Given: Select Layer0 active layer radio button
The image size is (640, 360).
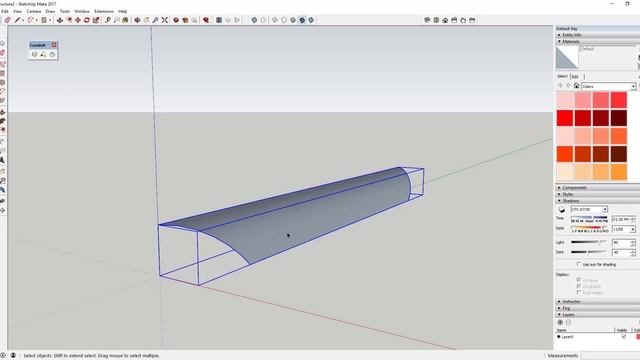Looking at the screenshot, I should [x=558, y=337].
